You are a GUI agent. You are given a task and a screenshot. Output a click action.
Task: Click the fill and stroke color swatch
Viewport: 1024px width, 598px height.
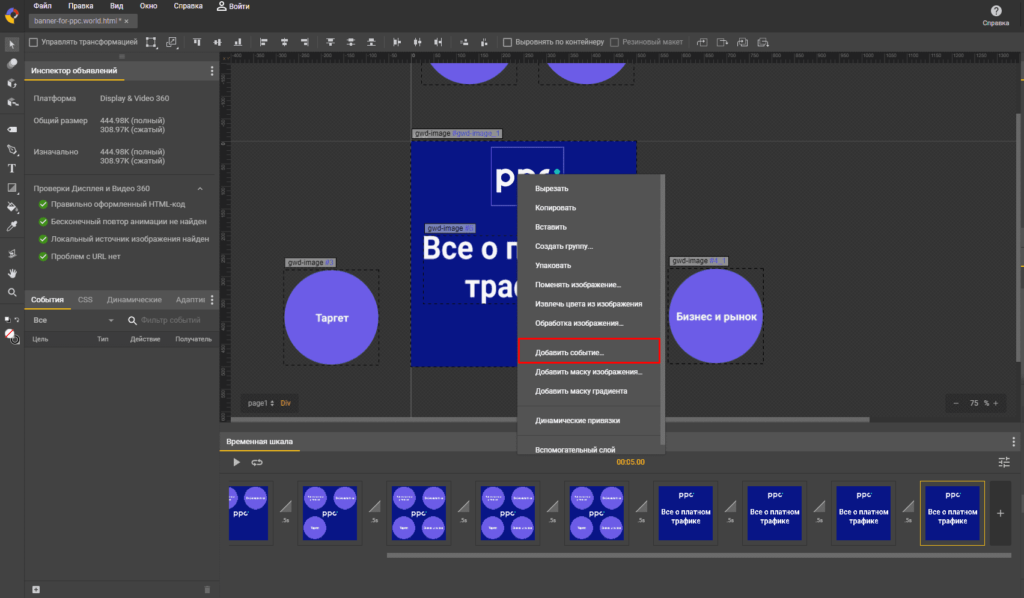[x=10, y=335]
